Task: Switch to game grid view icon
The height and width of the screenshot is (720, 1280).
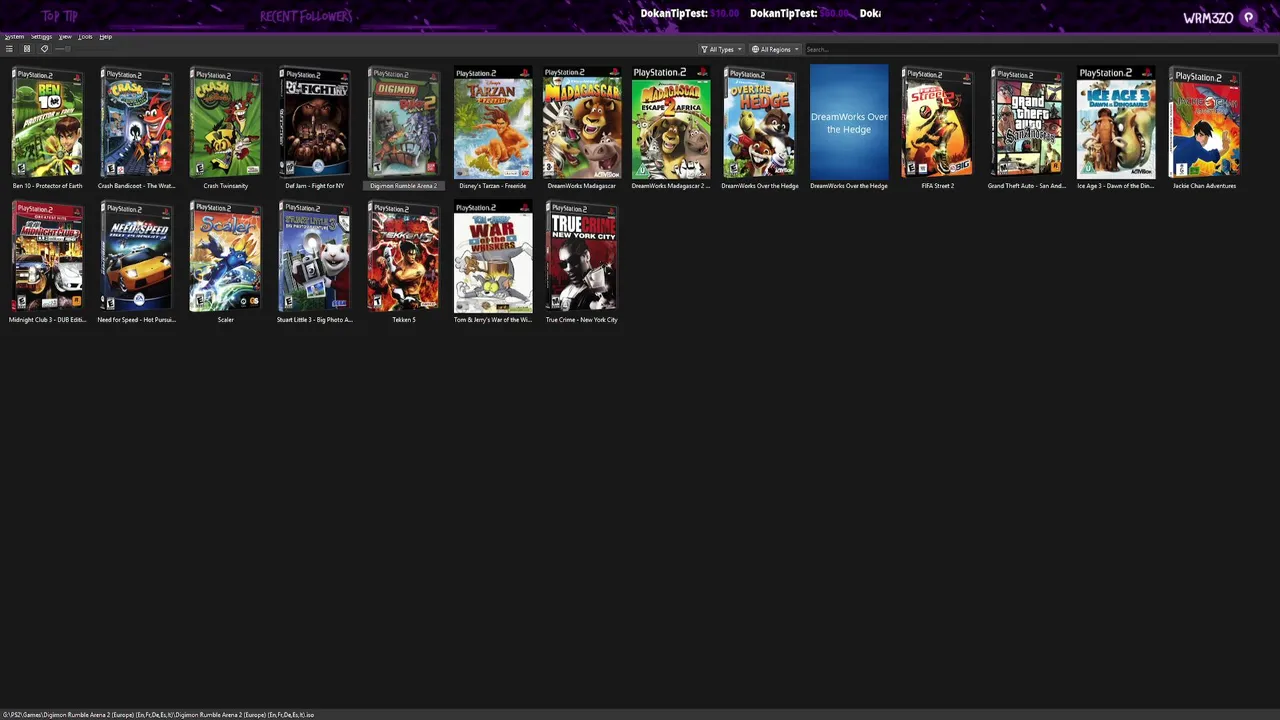Action: [x=27, y=49]
